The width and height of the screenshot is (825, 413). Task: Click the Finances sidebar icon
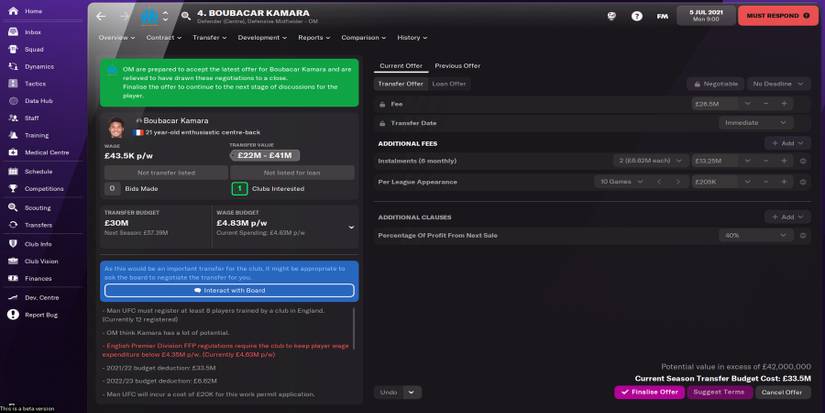[x=13, y=279]
